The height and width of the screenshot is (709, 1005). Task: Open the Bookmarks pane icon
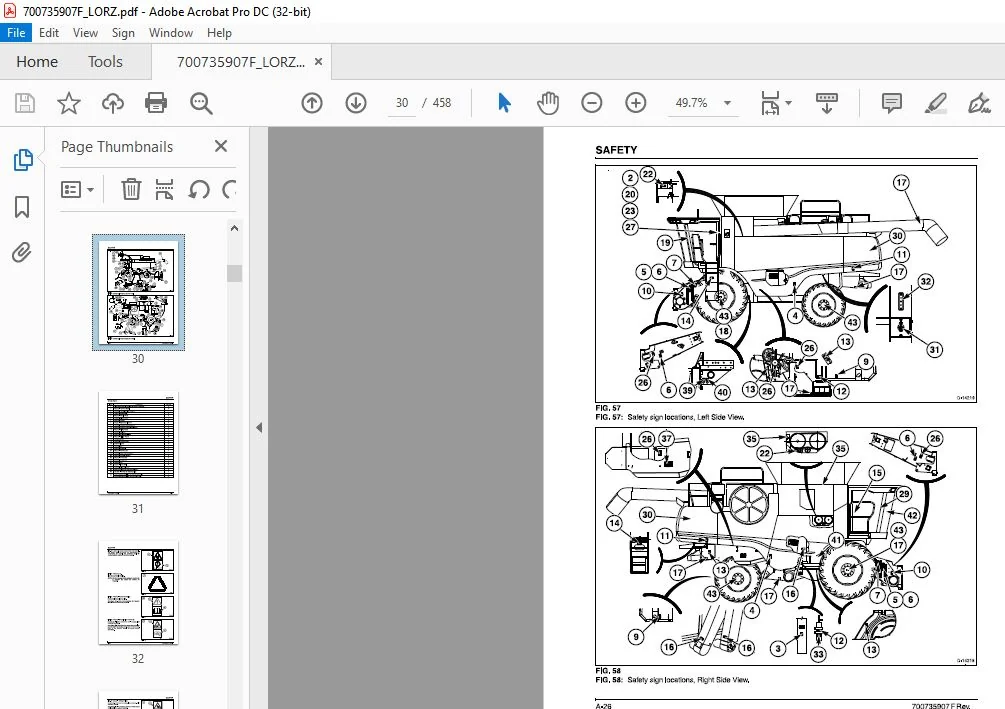[x=22, y=206]
